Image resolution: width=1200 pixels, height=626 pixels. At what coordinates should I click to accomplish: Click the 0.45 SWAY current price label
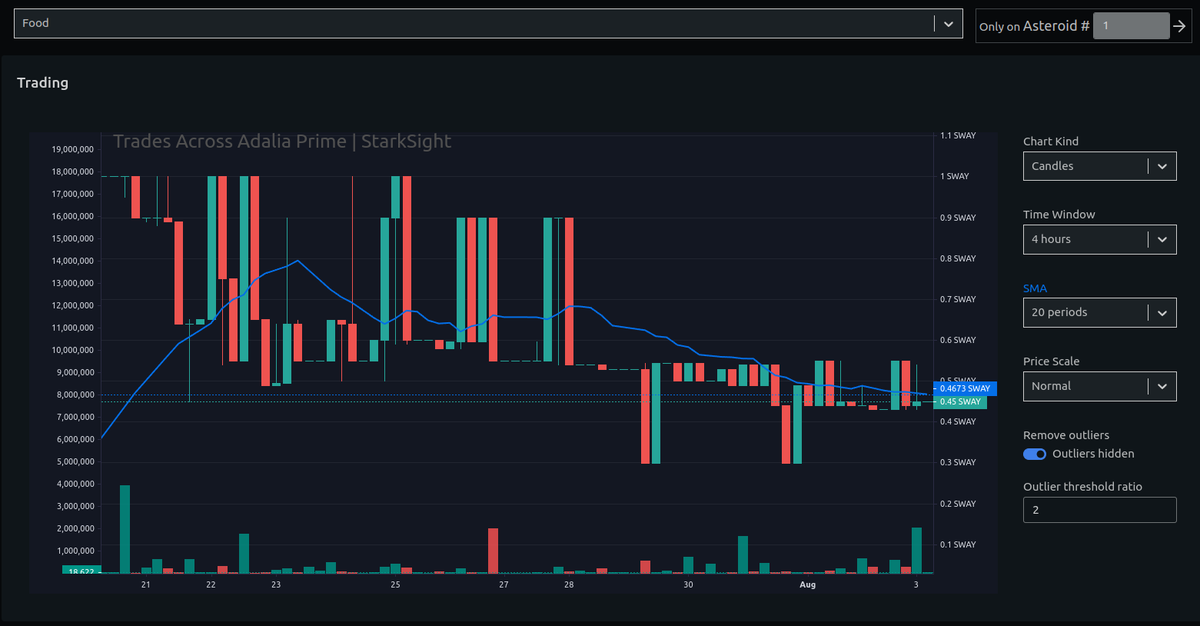(960, 402)
